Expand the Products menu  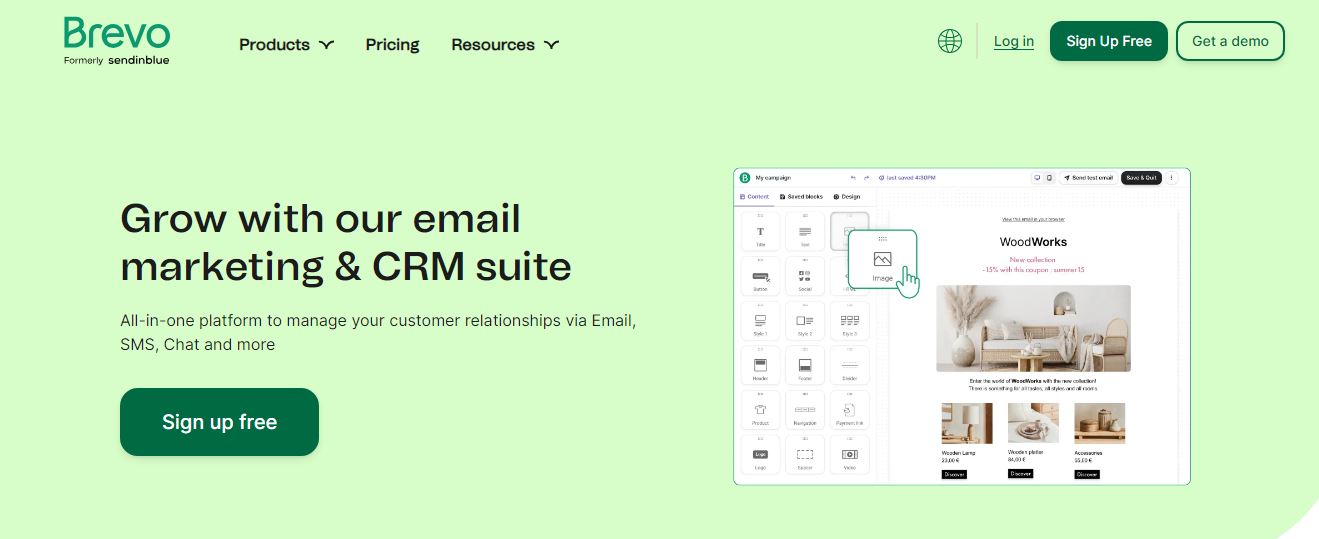(286, 45)
